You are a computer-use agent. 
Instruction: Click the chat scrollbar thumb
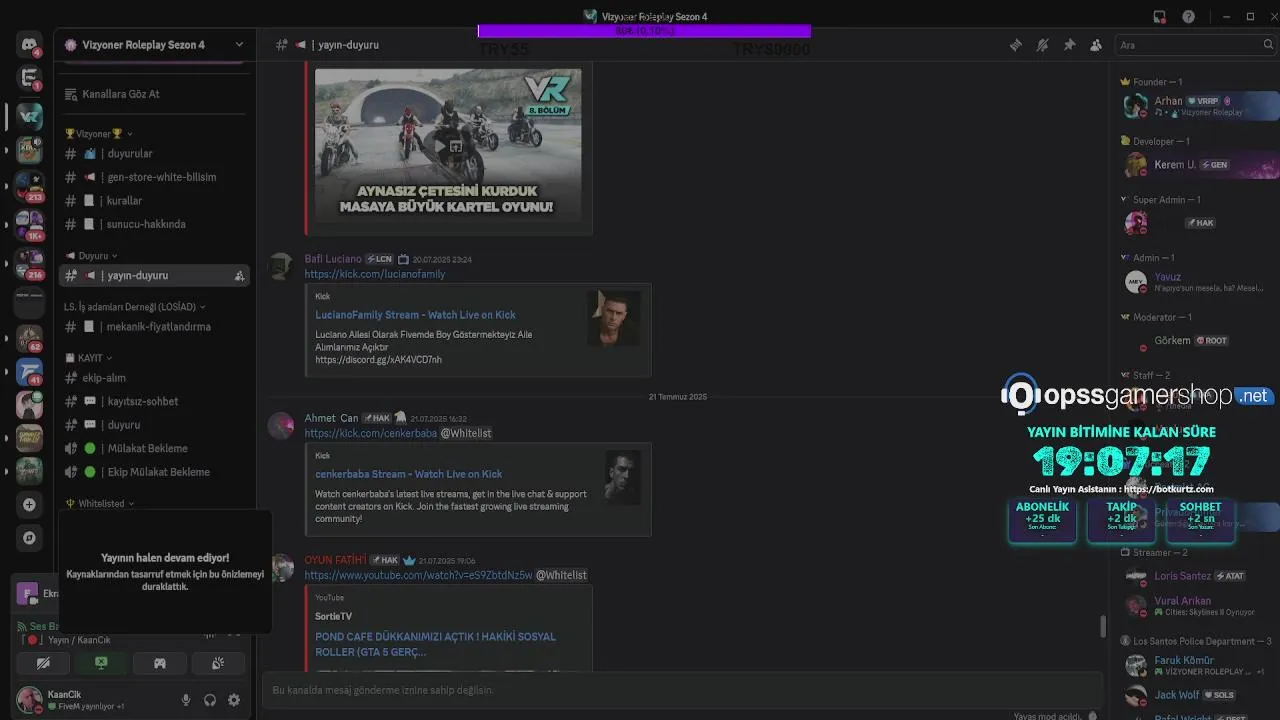tap(1103, 626)
